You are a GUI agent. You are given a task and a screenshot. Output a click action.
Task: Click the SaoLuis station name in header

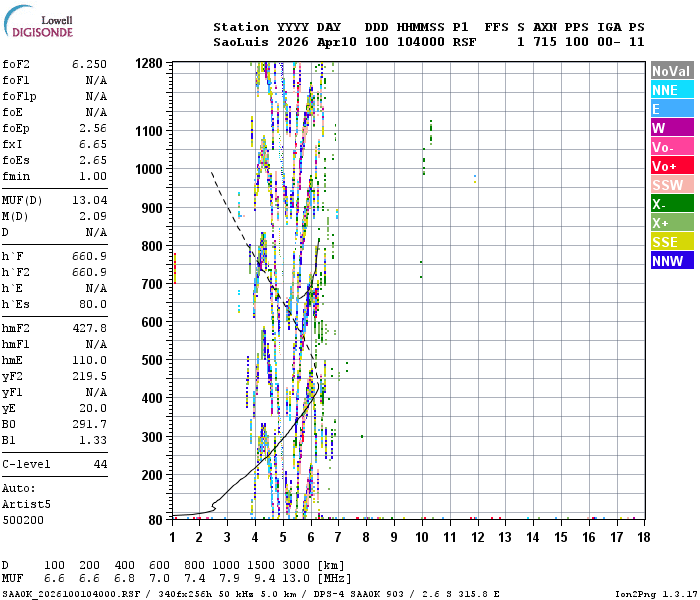[241, 42]
